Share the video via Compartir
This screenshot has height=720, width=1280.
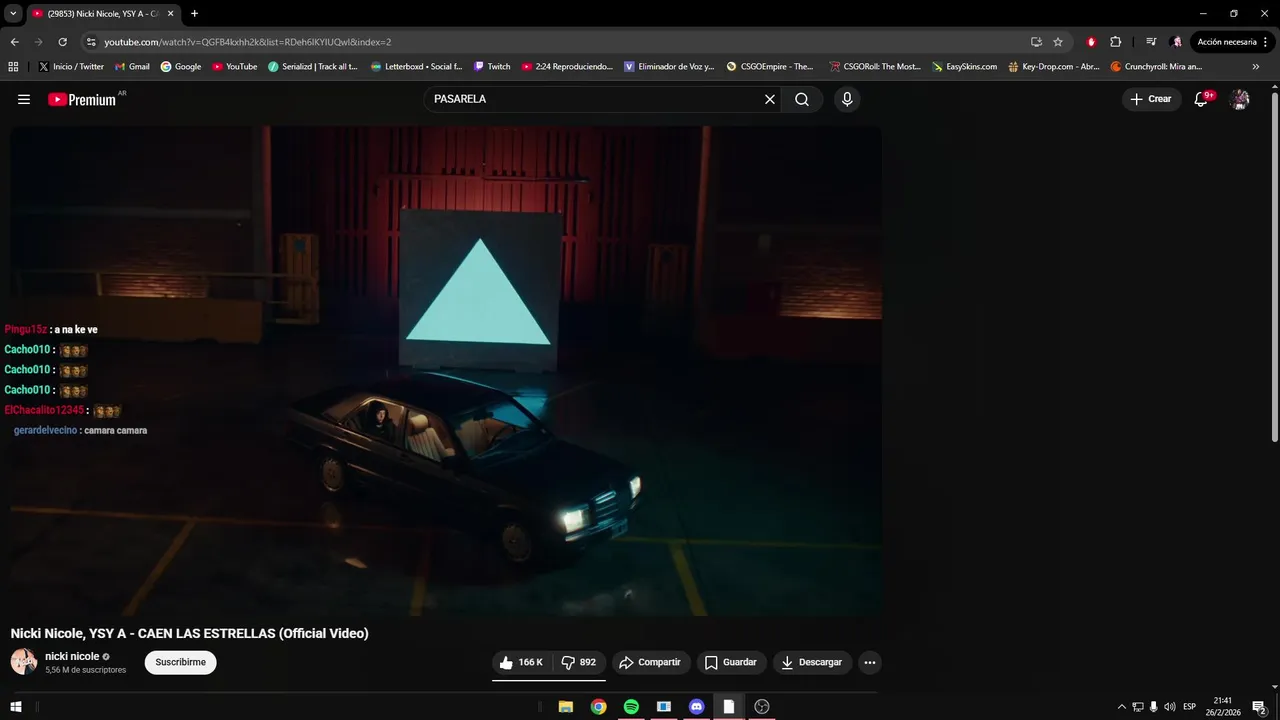[x=650, y=662]
